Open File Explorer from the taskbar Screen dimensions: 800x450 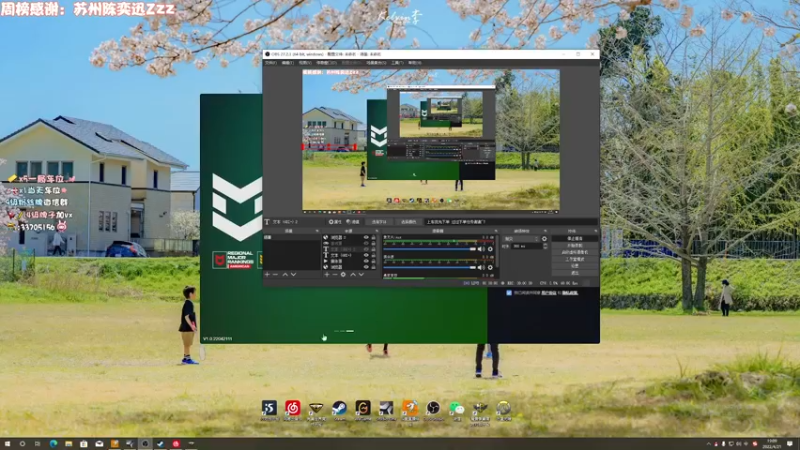click(68, 444)
